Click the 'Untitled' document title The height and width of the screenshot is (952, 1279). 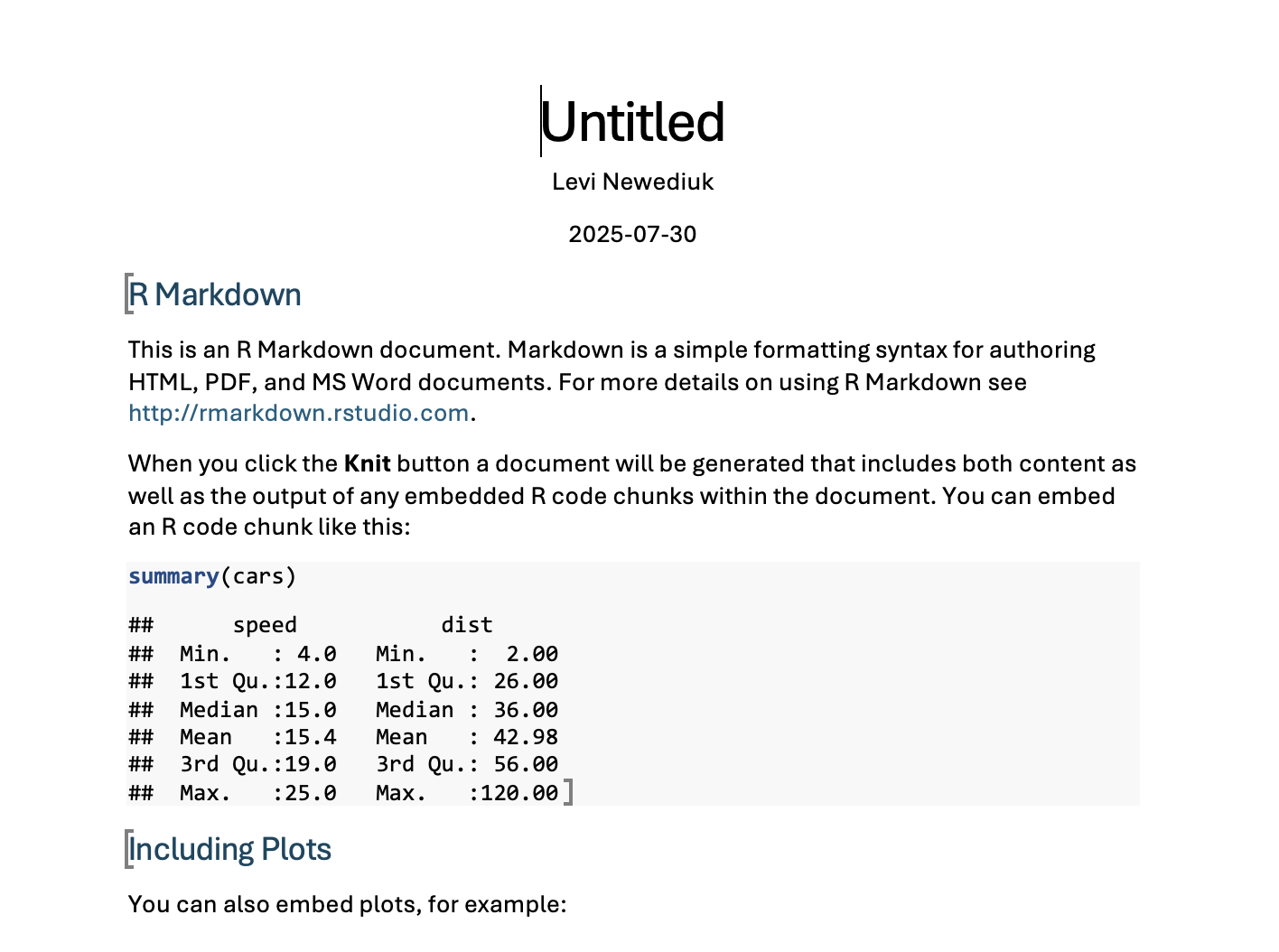click(x=632, y=122)
